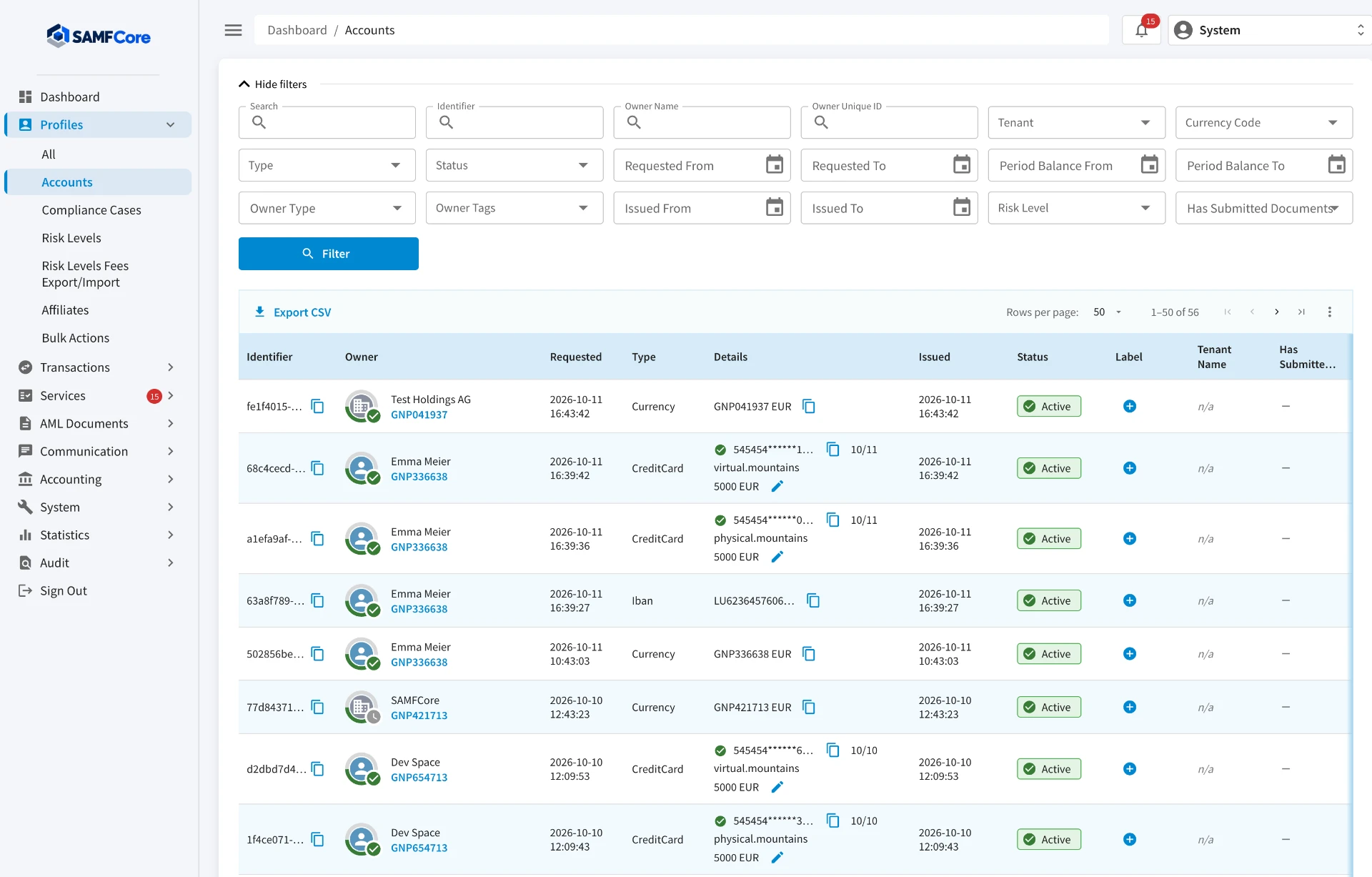Screen dimensions: 1372x877
Task: Click the Filter button
Action: coord(328,254)
